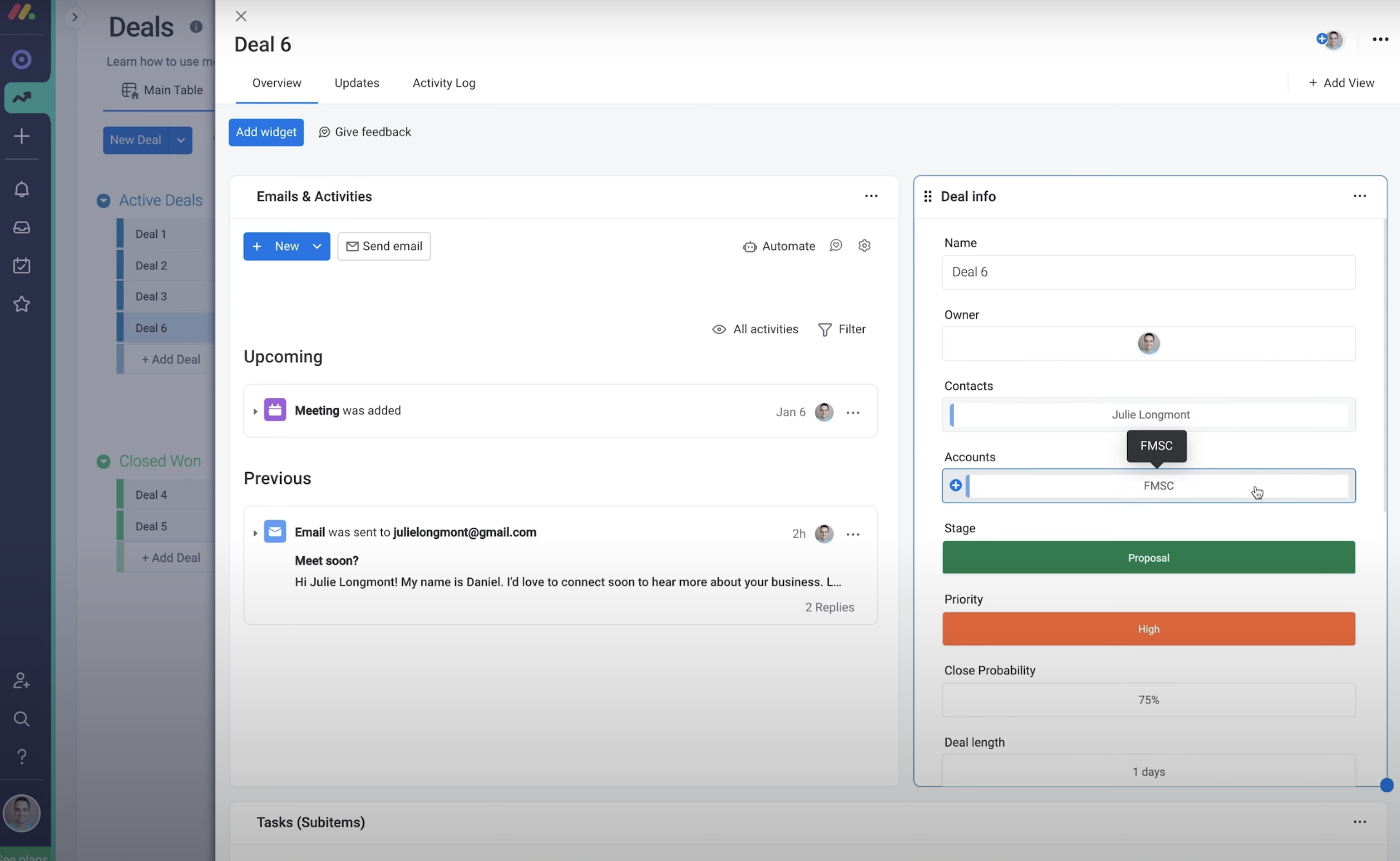Switch to the Activity Log tab

443,83
